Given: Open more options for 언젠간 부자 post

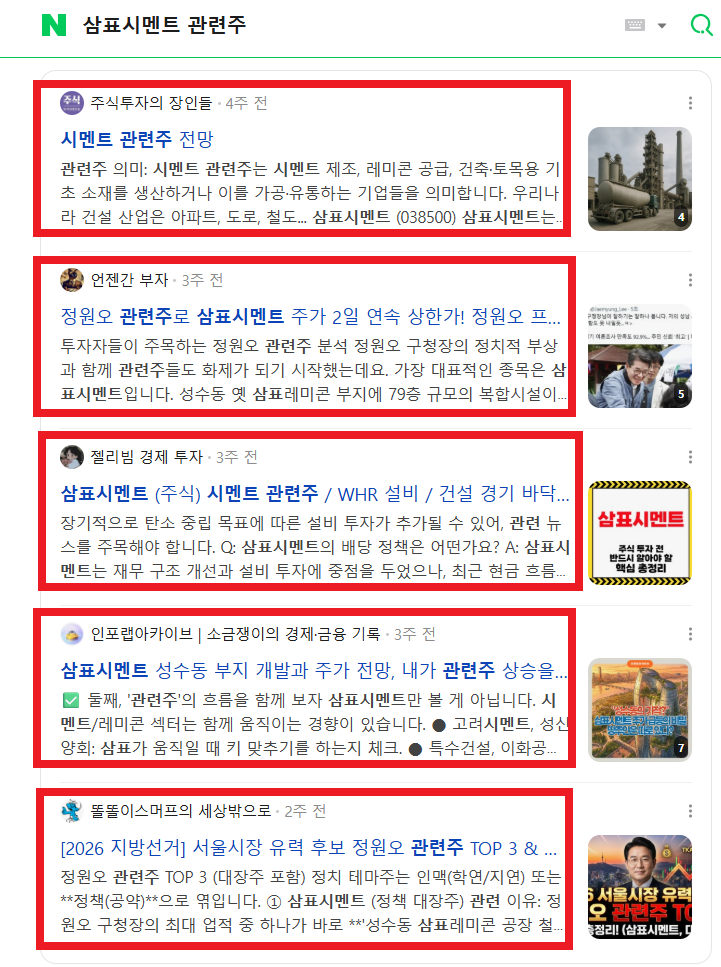Looking at the screenshot, I should (690, 280).
